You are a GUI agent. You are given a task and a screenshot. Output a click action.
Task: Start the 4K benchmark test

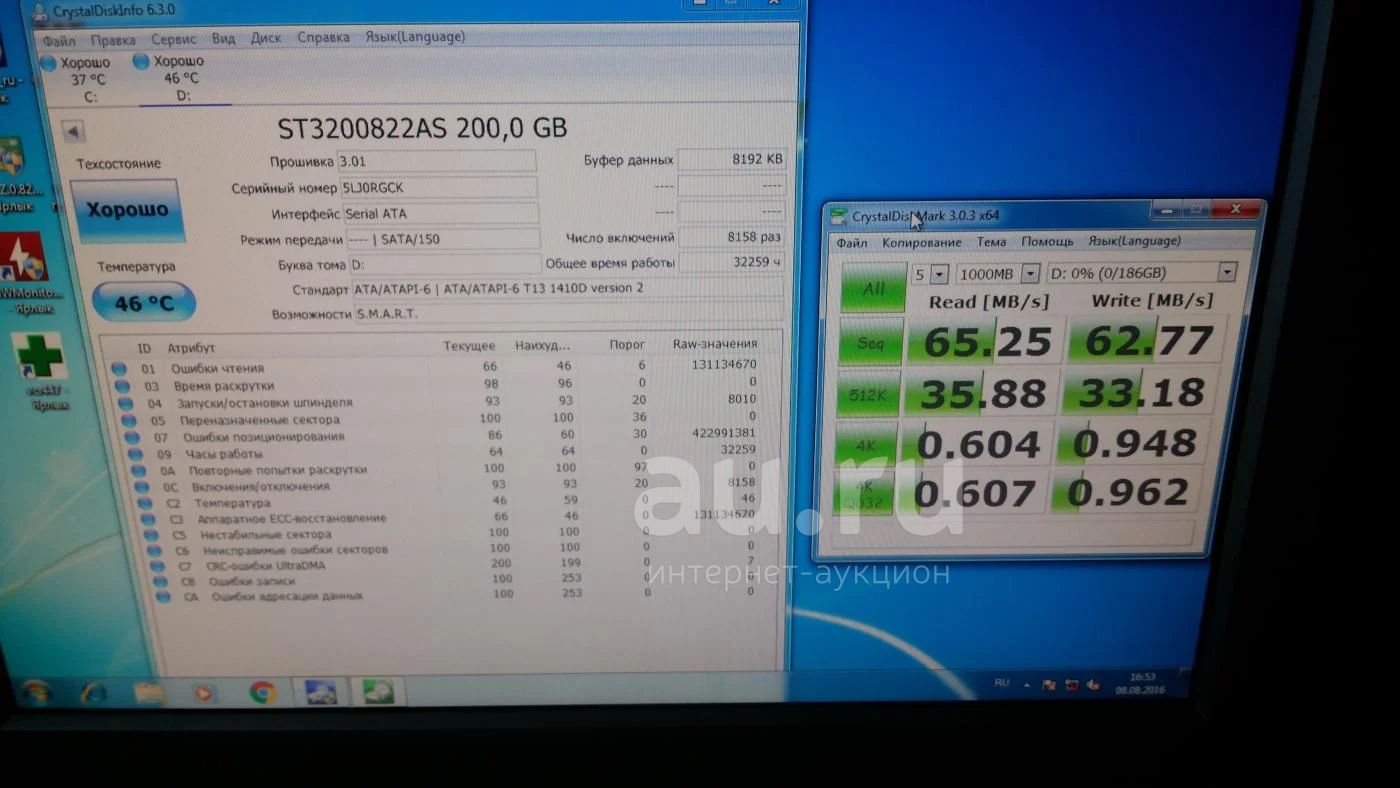pos(866,444)
